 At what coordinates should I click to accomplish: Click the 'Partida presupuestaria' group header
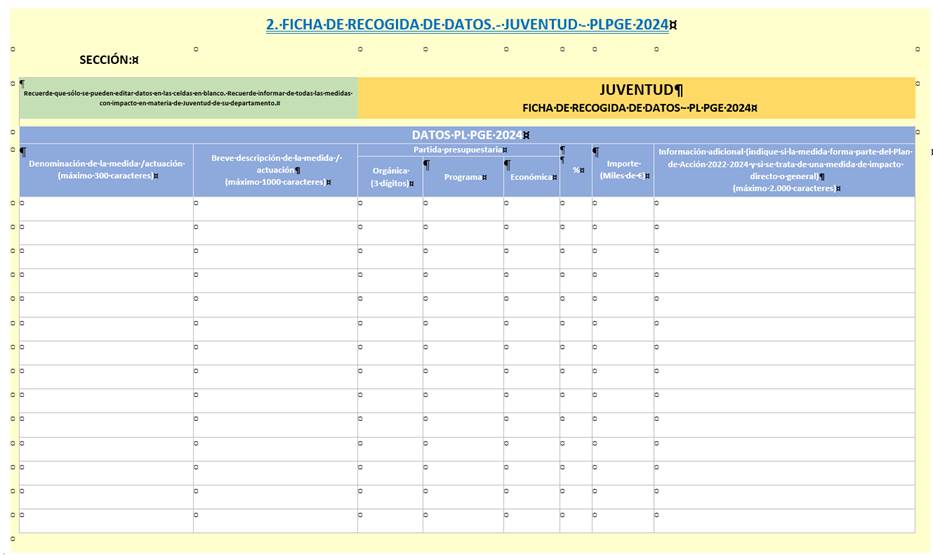458,150
